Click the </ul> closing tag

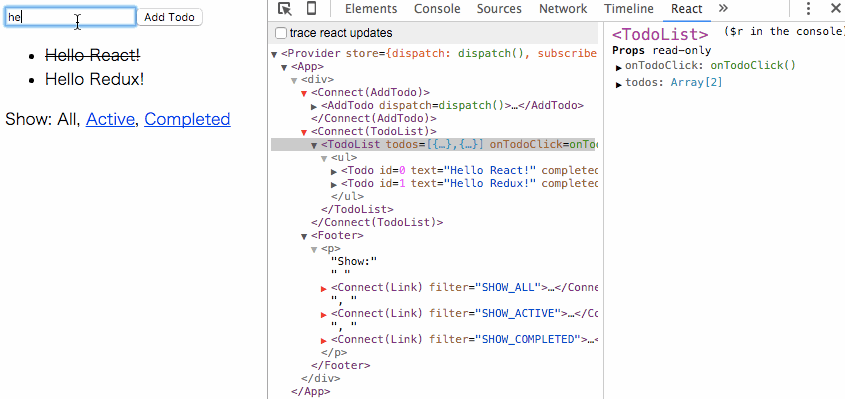(x=348, y=197)
